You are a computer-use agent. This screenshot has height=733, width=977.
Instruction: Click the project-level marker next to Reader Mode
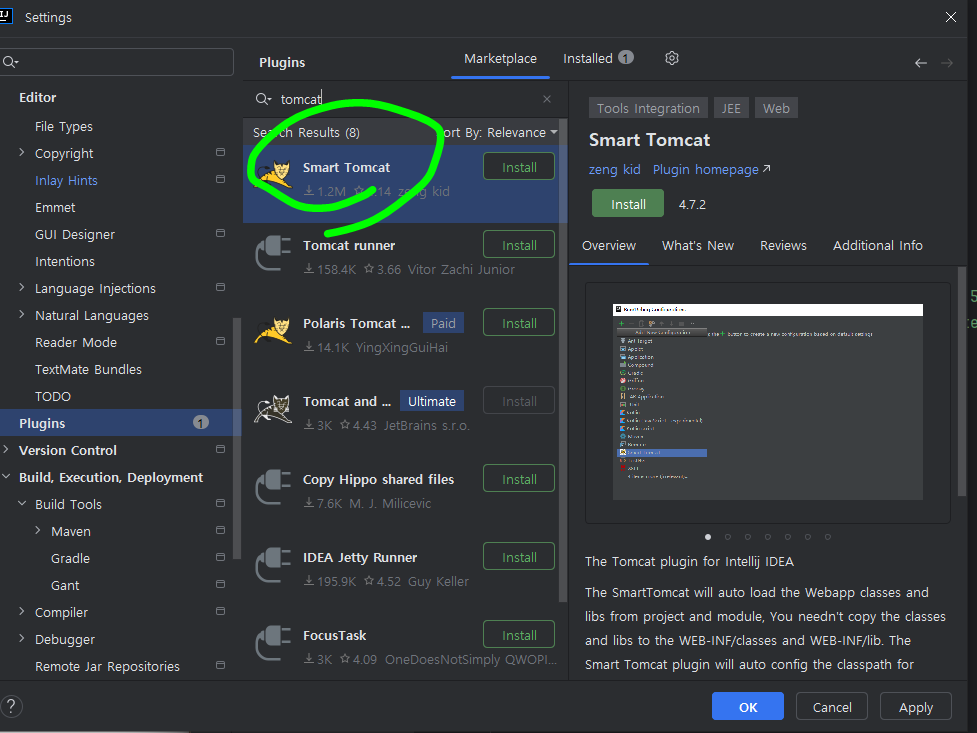point(220,341)
